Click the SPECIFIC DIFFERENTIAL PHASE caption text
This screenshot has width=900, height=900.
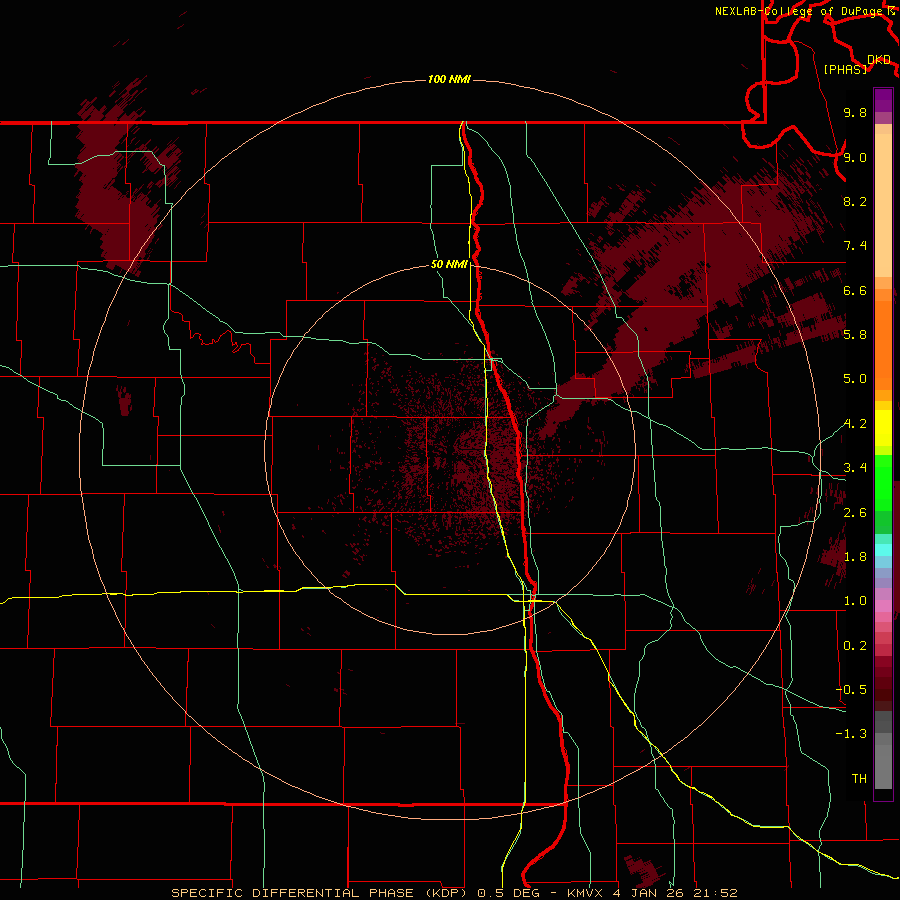(x=292, y=893)
